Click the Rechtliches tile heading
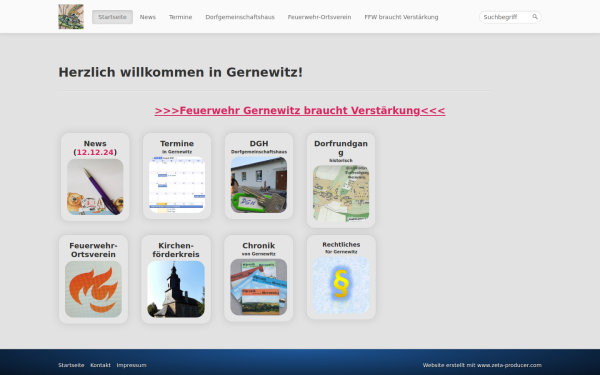This screenshot has width=600, height=375. click(x=341, y=245)
